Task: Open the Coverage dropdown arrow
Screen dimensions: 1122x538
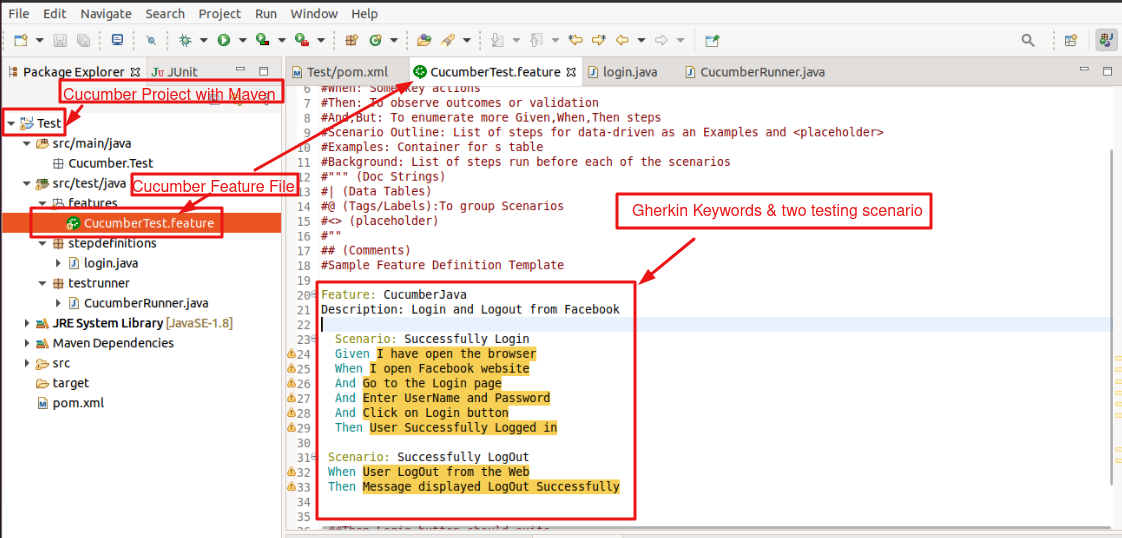Action: pos(281,41)
